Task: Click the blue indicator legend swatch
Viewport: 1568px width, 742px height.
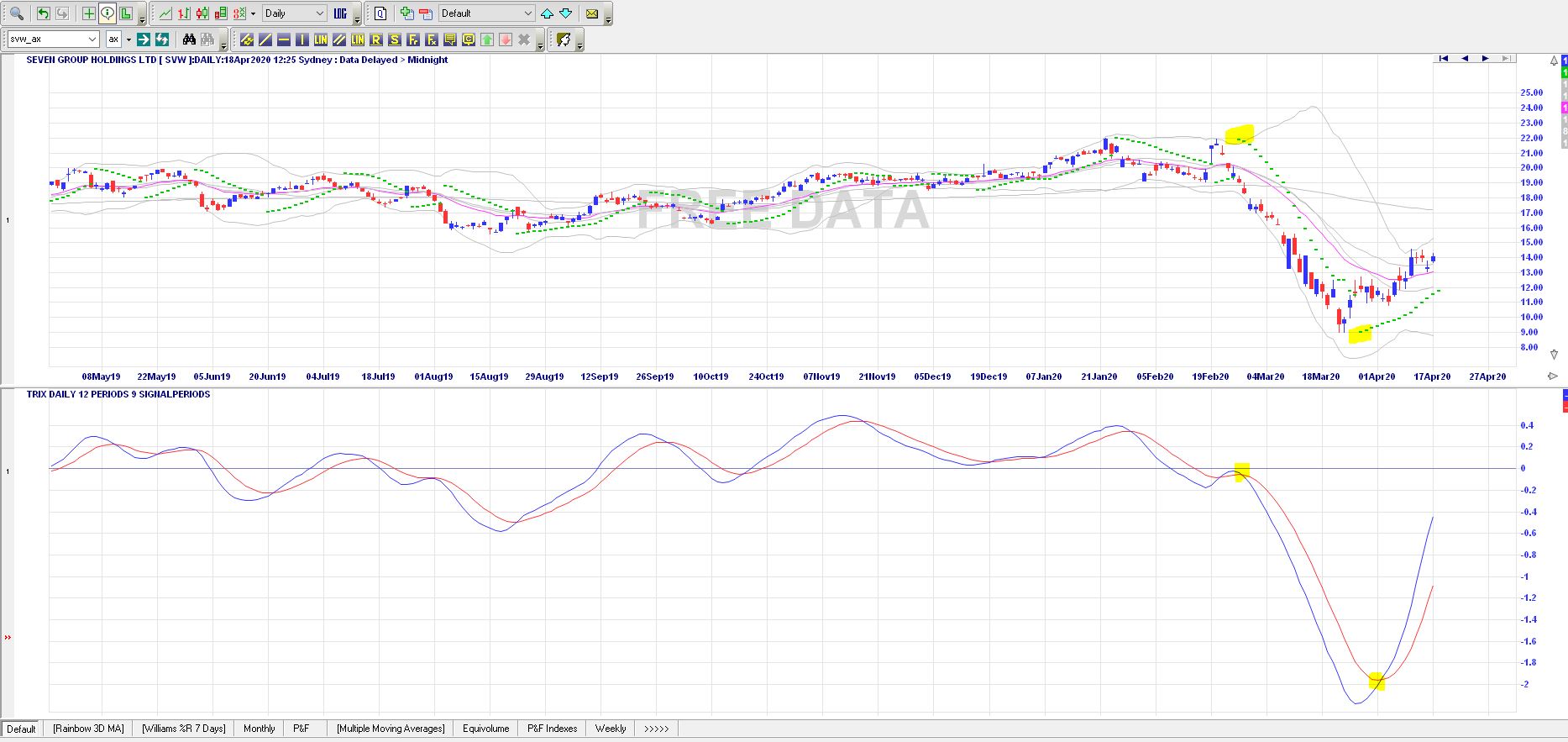Action: pyautogui.click(x=1565, y=61)
